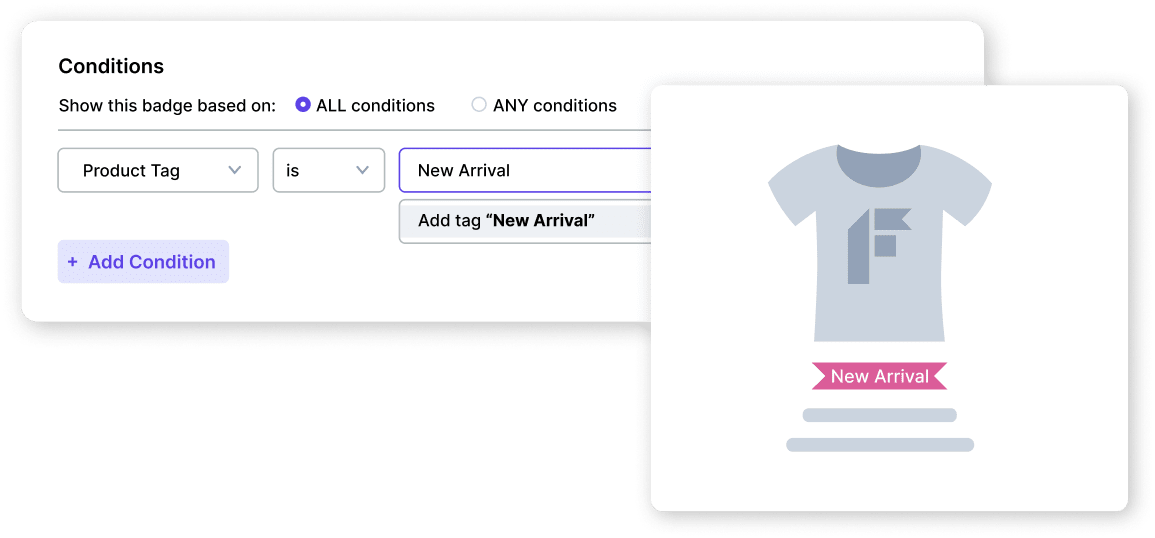The width and height of the screenshot is (1155, 538).
Task: Open the "is" operator dropdown
Action: [x=328, y=170]
